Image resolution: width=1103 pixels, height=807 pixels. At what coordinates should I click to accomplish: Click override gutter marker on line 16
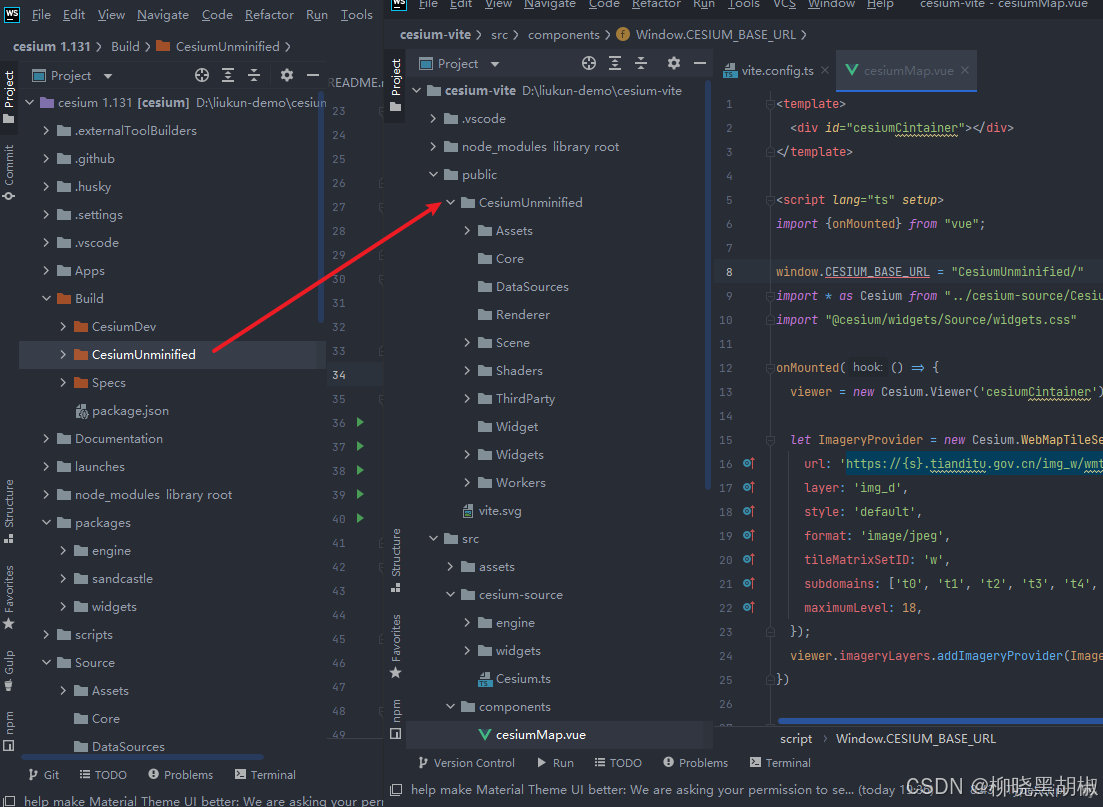[x=748, y=464]
